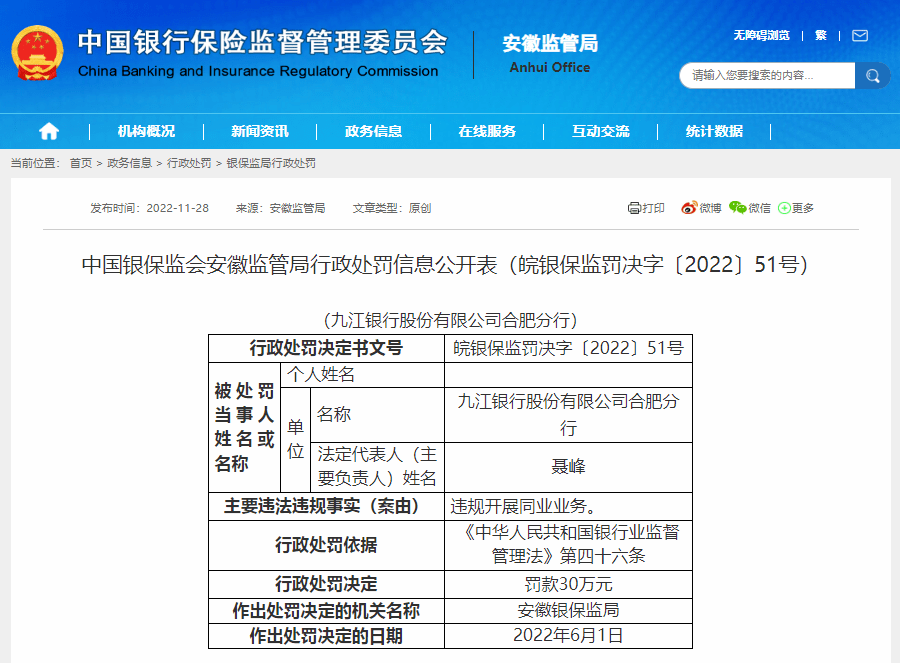This screenshot has width=900, height=663.
Task: Click the Anhui Office English label
Action: (x=550, y=68)
